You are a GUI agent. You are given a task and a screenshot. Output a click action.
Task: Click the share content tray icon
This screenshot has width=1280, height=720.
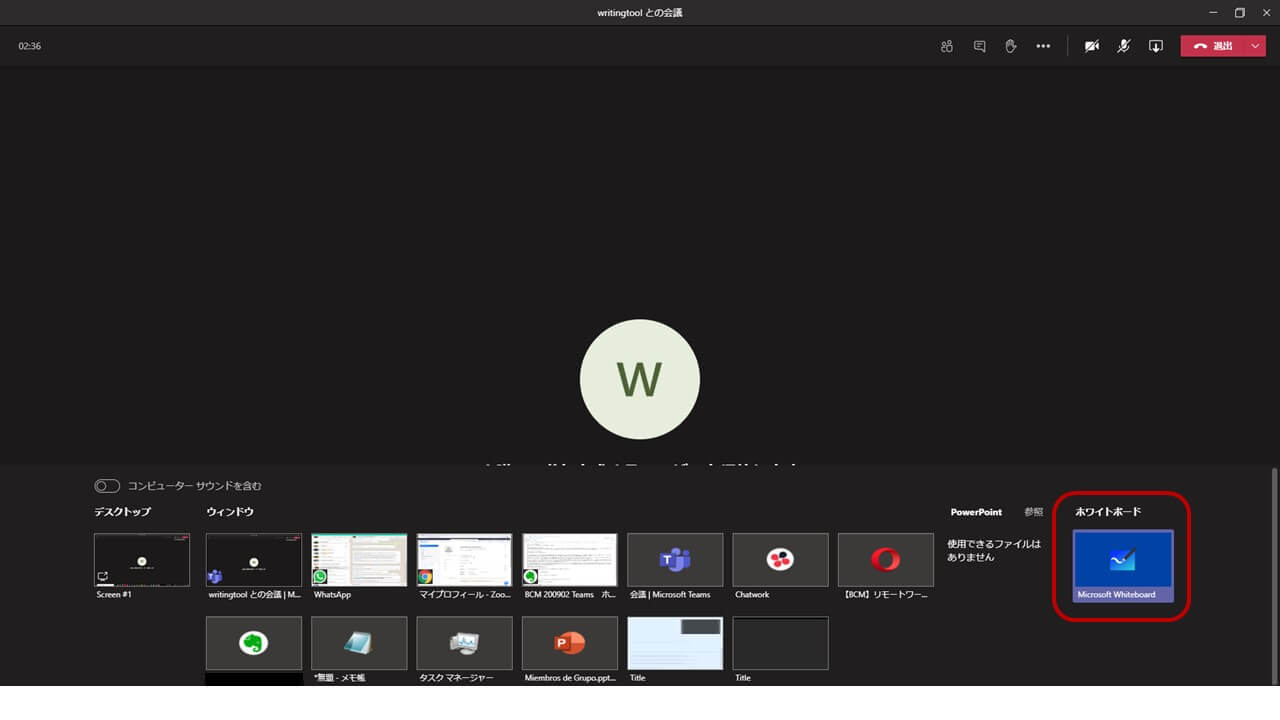coord(1156,46)
